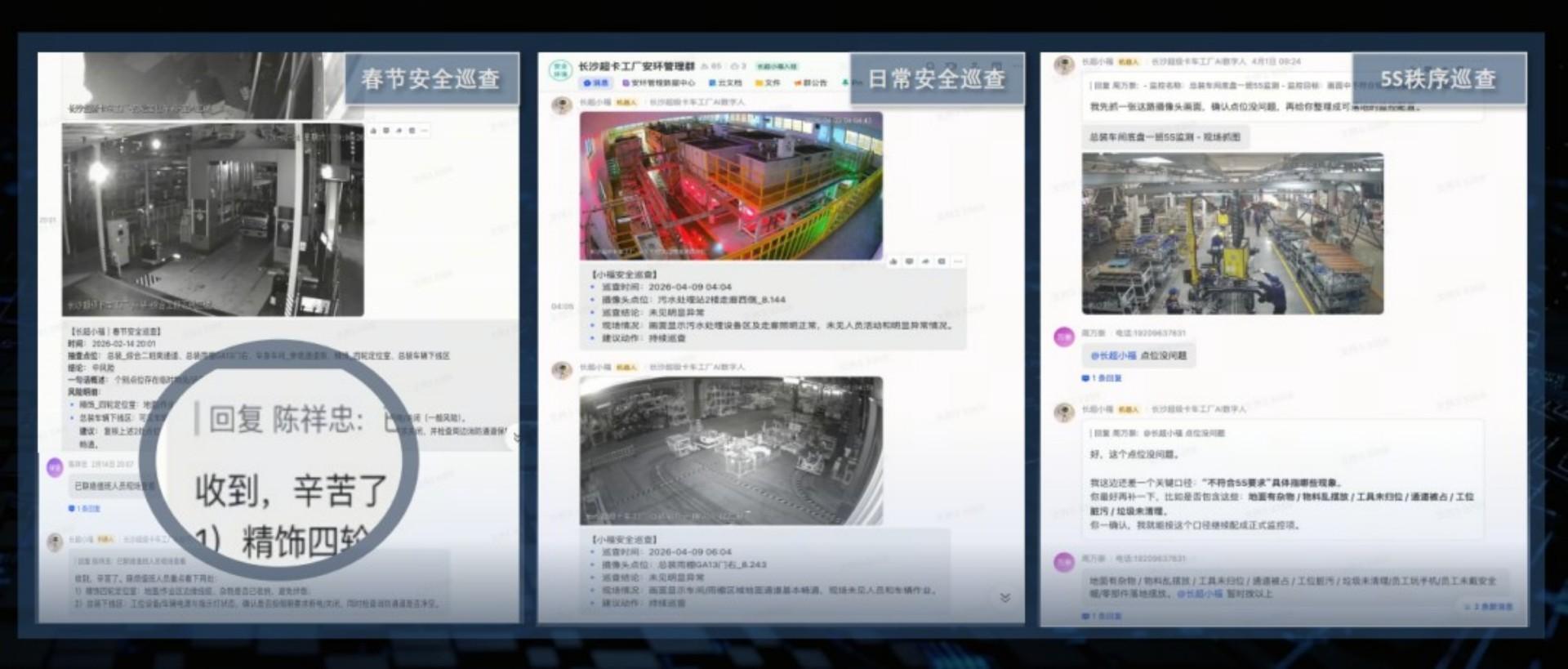
Task: Open the red-lit wastewater station camera image
Action: [x=730, y=185]
